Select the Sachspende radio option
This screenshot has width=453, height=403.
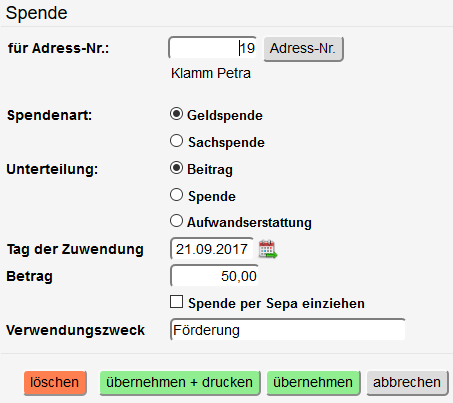pos(176,141)
